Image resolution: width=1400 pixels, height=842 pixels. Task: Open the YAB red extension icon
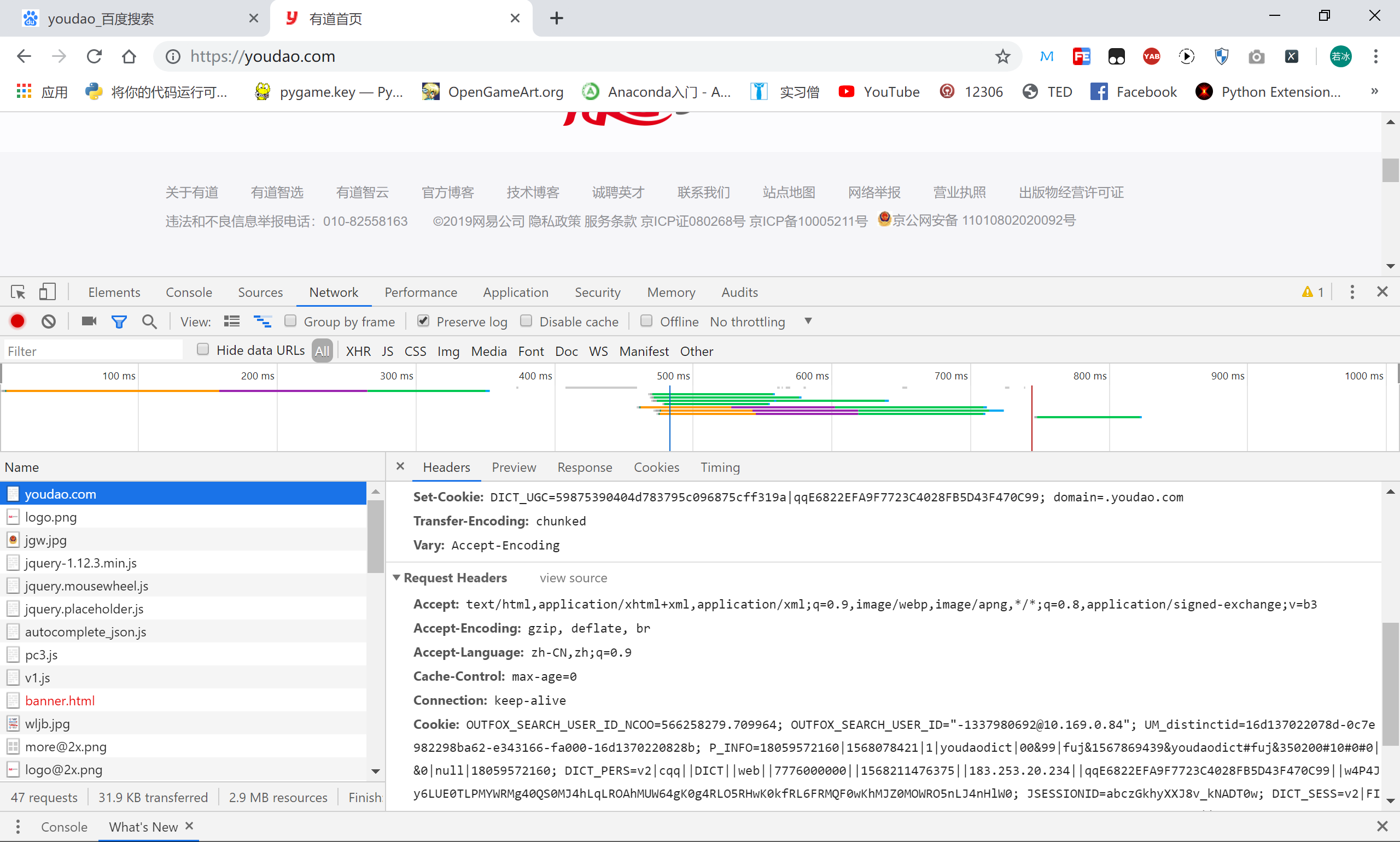tap(1151, 56)
